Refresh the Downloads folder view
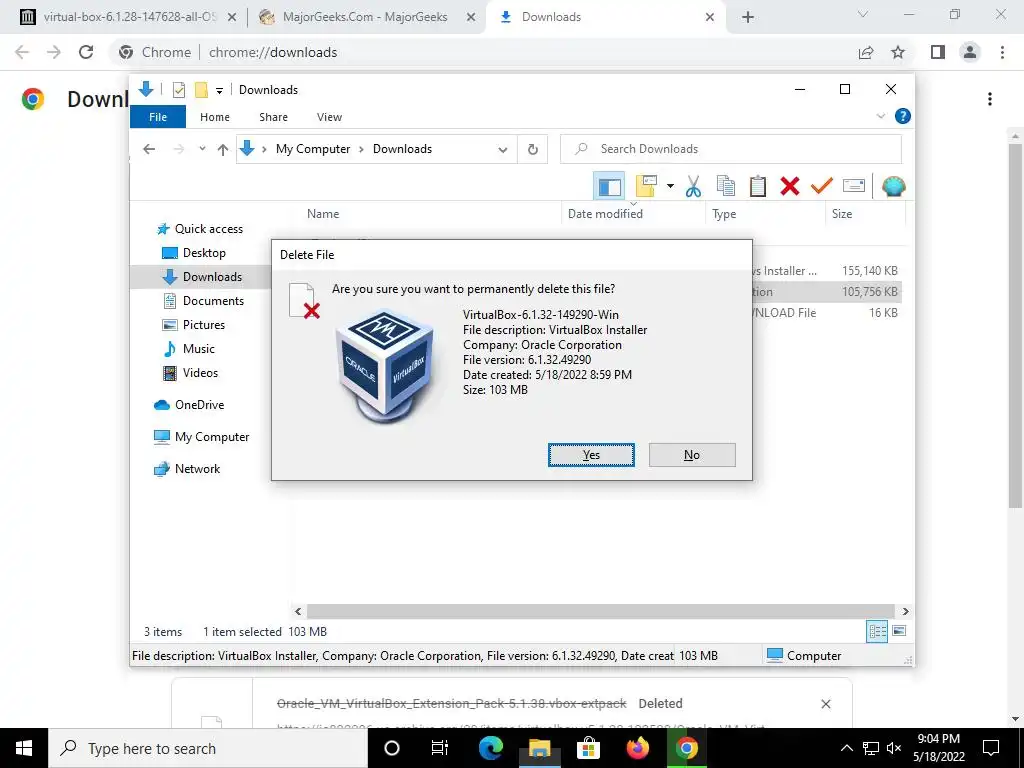This screenshot has height=768, width=1024. coord(533,150)
